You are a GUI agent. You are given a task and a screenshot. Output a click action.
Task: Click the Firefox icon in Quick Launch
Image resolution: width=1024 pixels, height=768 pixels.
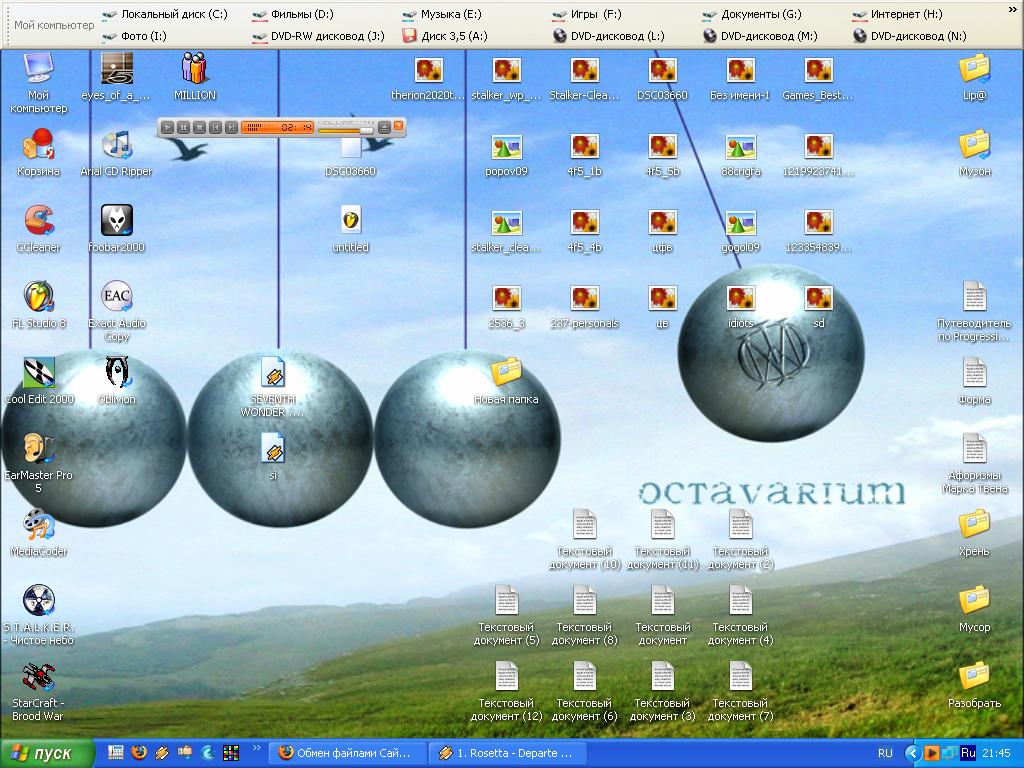coord(139,753)
